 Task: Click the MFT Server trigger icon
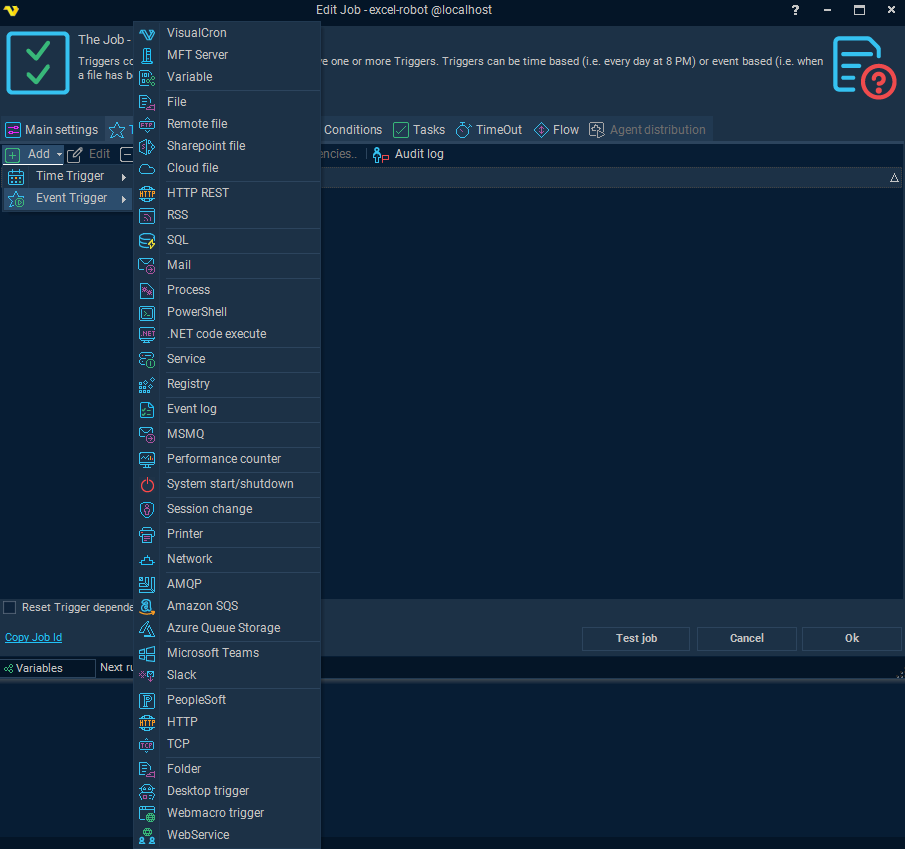point(147,55)
